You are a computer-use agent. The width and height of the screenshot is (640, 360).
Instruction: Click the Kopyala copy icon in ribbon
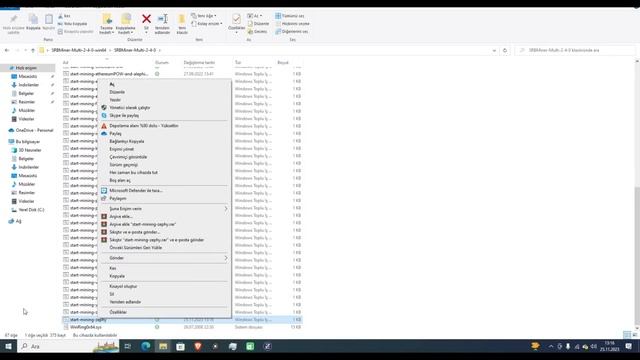coord(33,19)
